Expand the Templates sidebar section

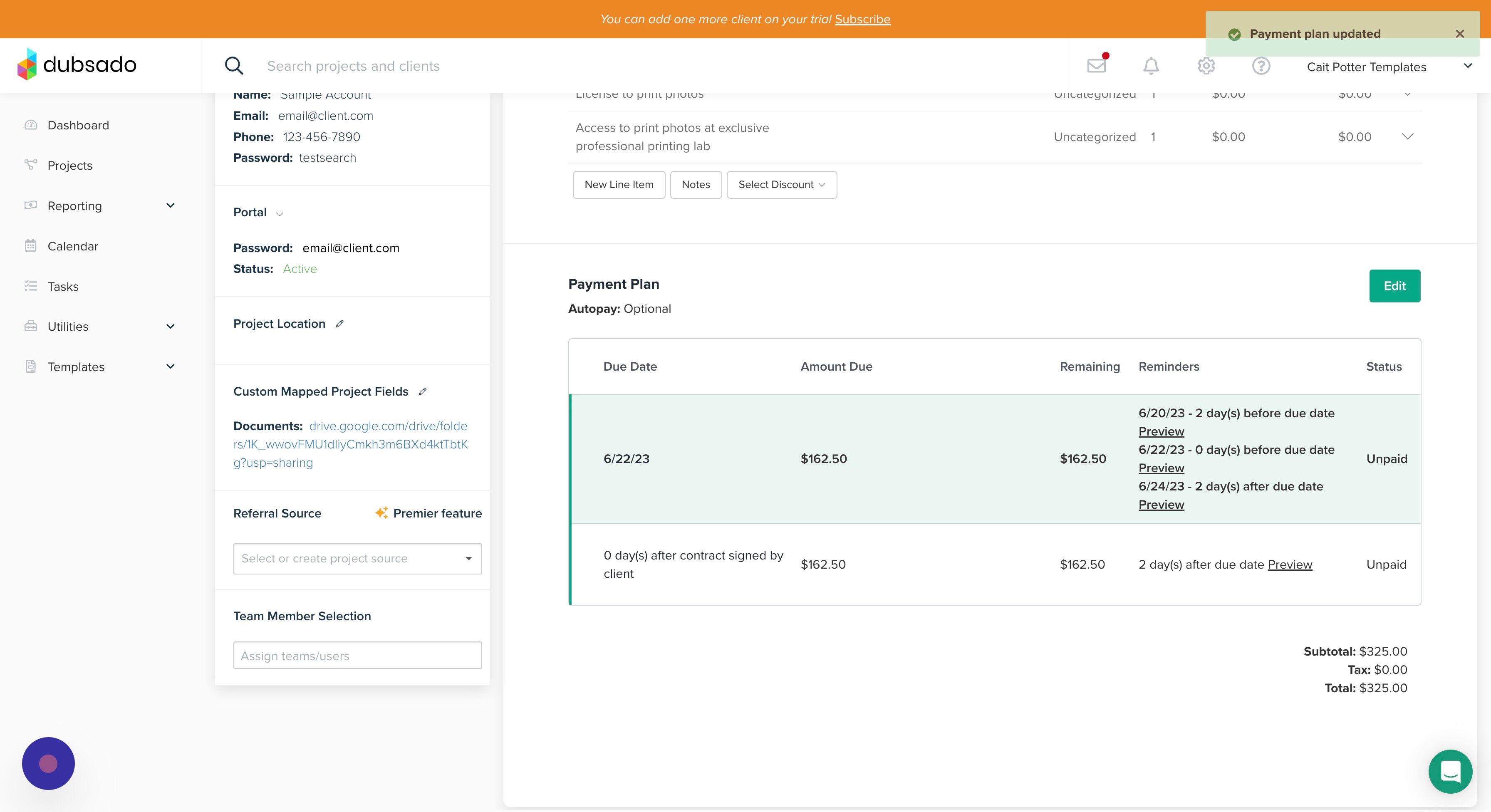(x=170, y=366)
